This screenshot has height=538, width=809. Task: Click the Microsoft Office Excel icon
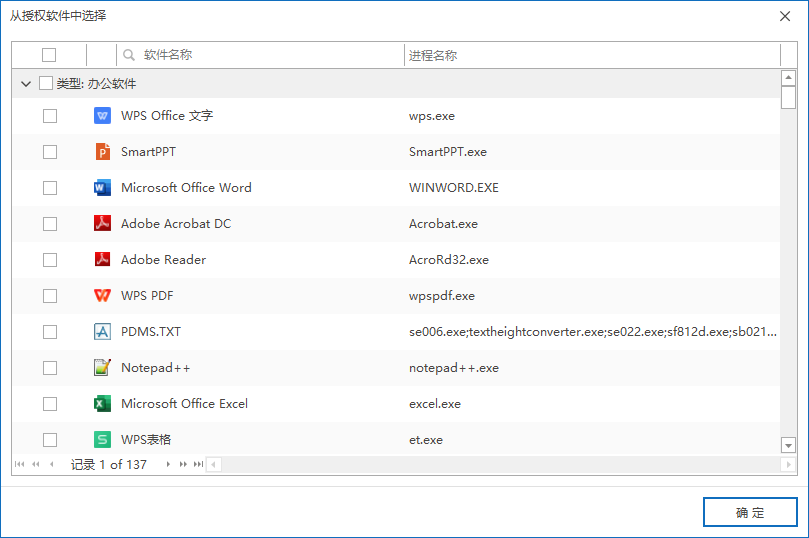tap(102, 403)
